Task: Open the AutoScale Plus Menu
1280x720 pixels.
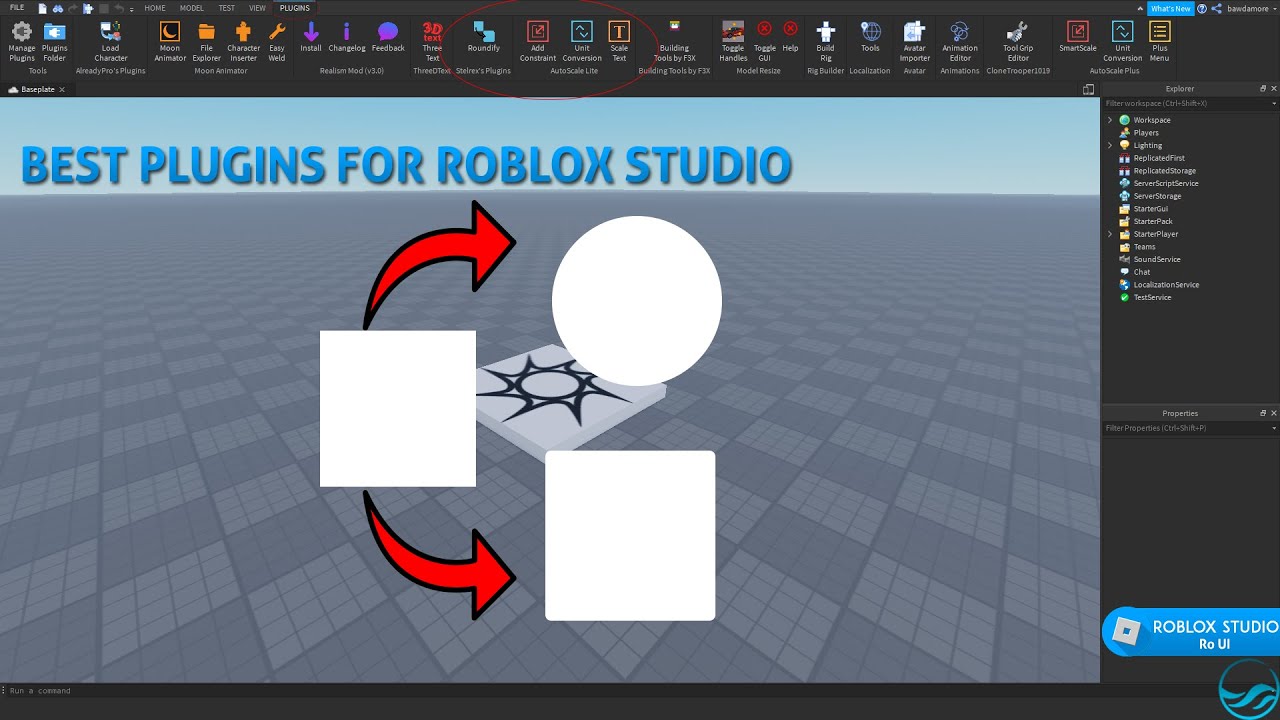Action: click(x=1159, y=42)
